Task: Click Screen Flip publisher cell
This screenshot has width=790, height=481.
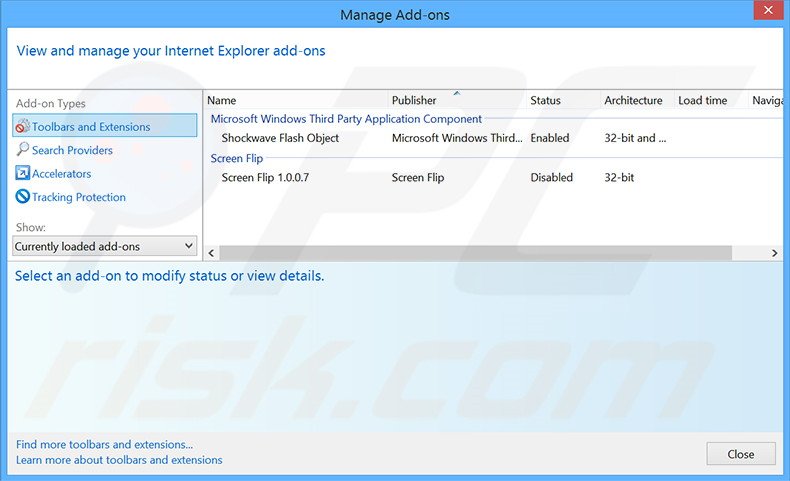Action: 418,177
